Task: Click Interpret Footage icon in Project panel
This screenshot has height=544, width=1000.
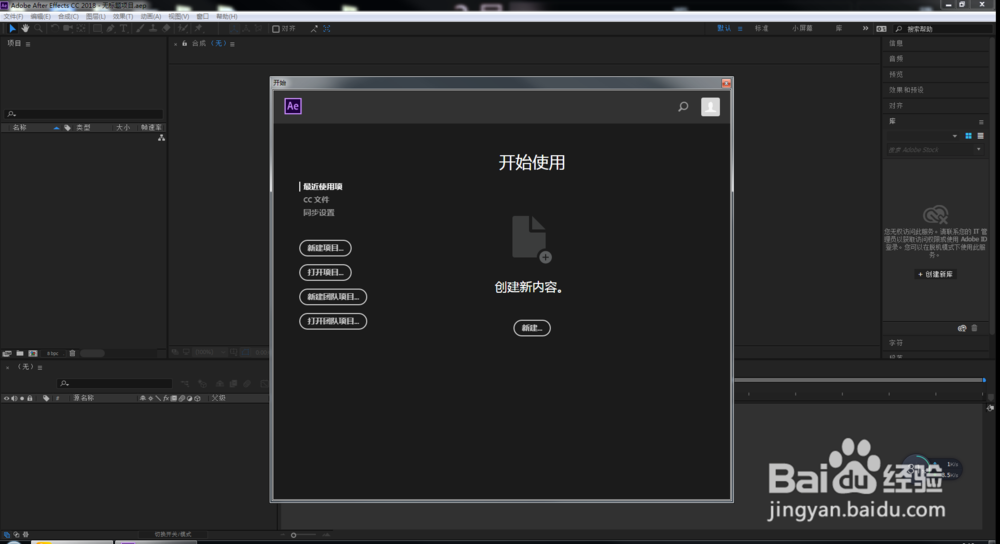Action: pyautogui.click(x=7, y=353)
